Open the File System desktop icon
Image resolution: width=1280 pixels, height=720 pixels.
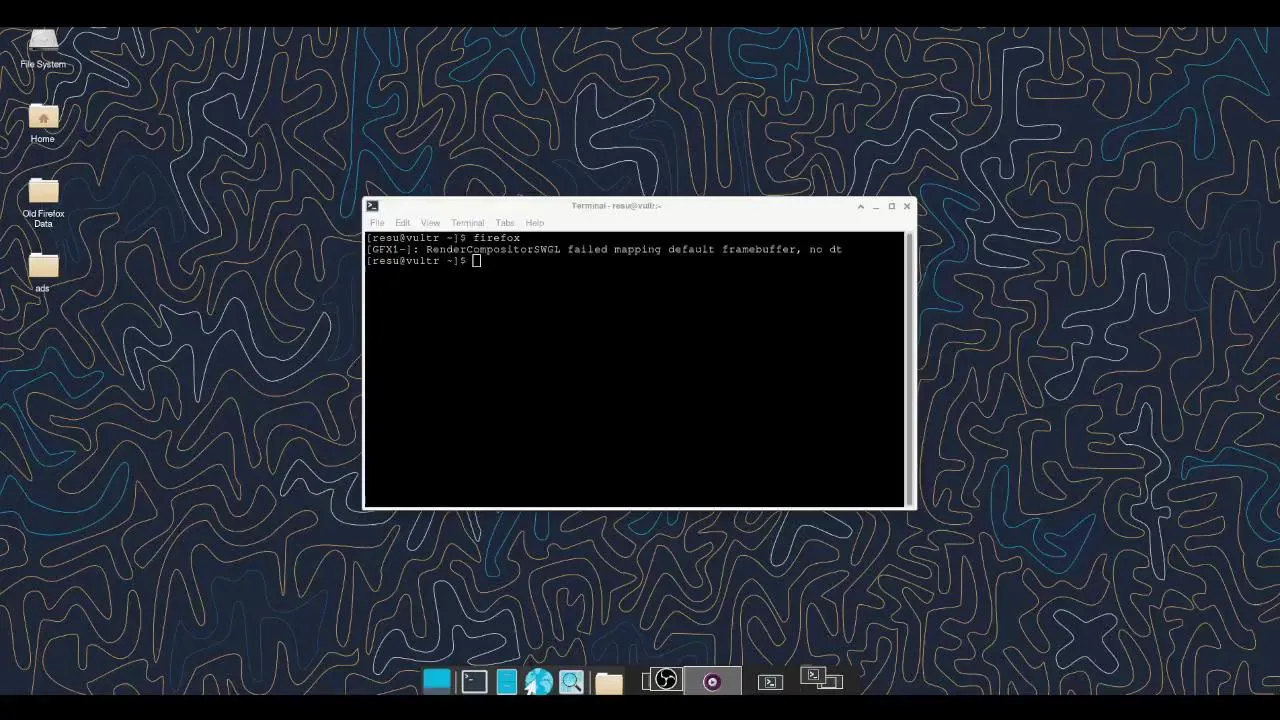43,48
